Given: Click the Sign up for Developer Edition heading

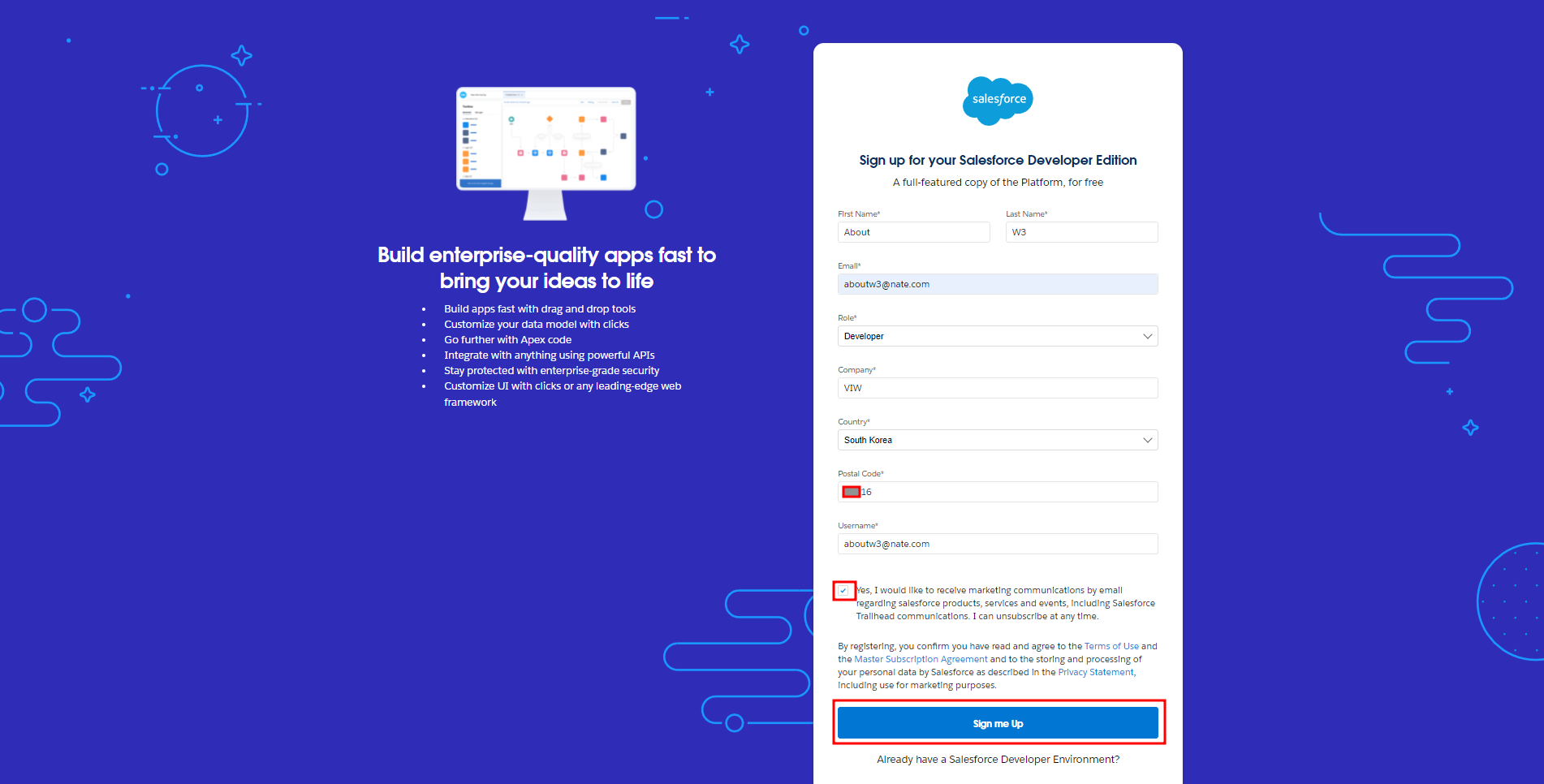Looking at the screenshot, I should point(998,161).
